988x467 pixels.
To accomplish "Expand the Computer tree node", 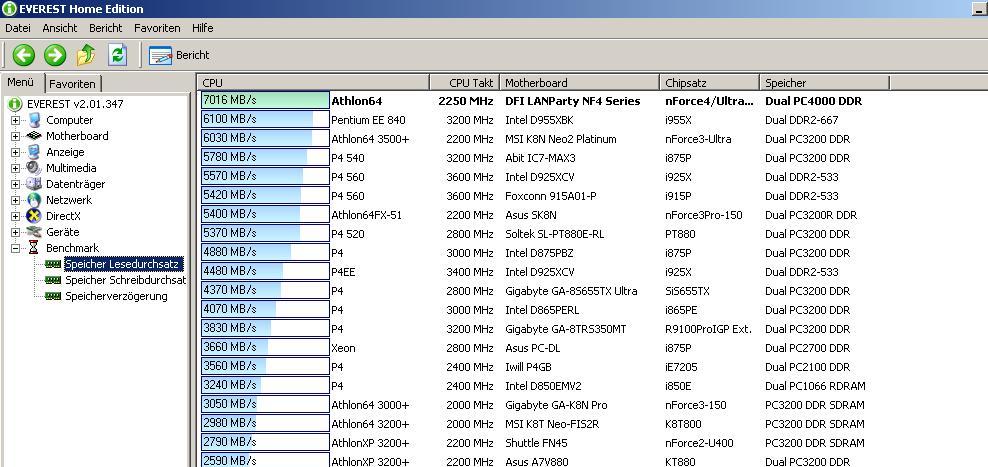I will [15, 120].
